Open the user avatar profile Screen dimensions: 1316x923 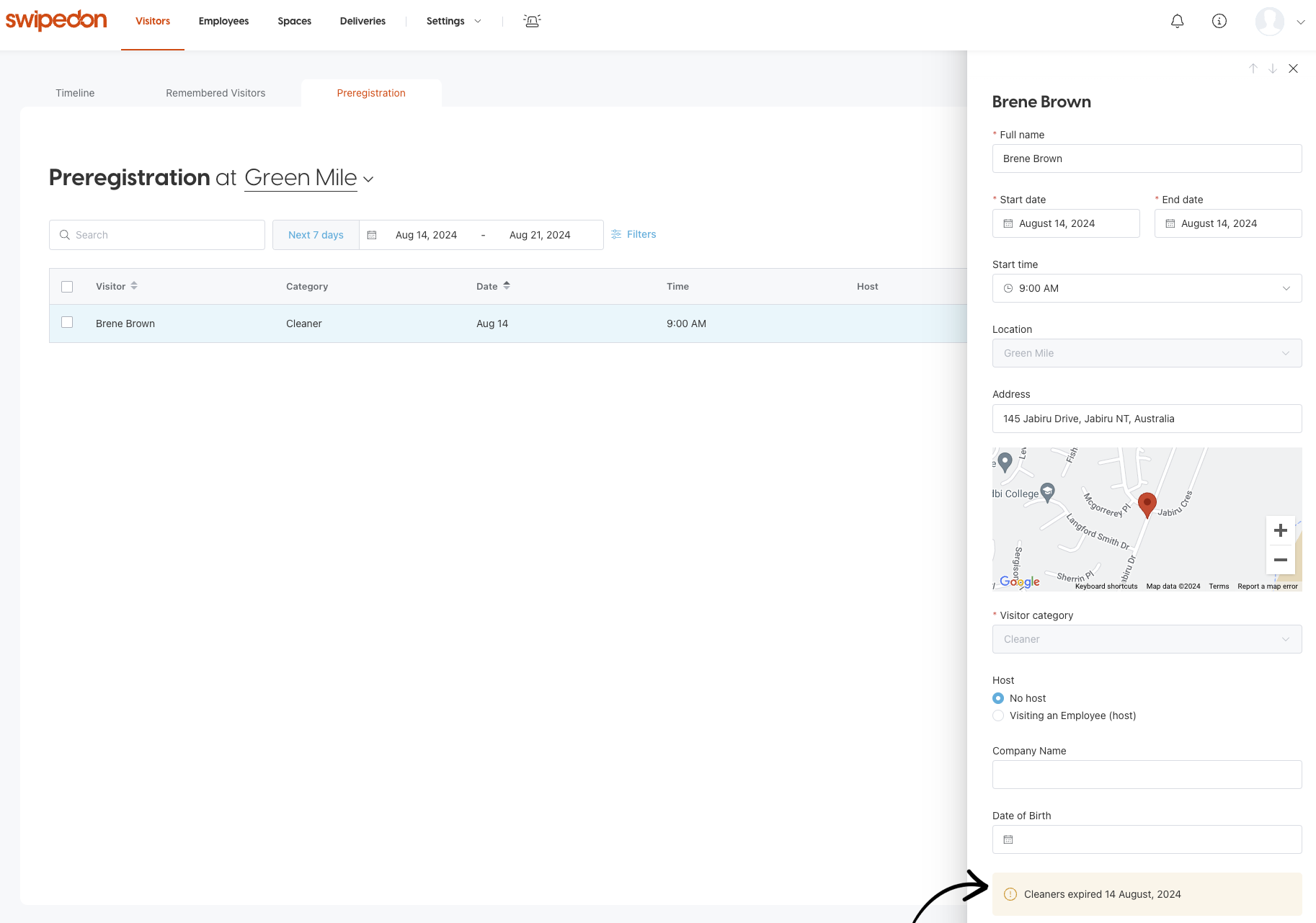(x=1269, y=21)
